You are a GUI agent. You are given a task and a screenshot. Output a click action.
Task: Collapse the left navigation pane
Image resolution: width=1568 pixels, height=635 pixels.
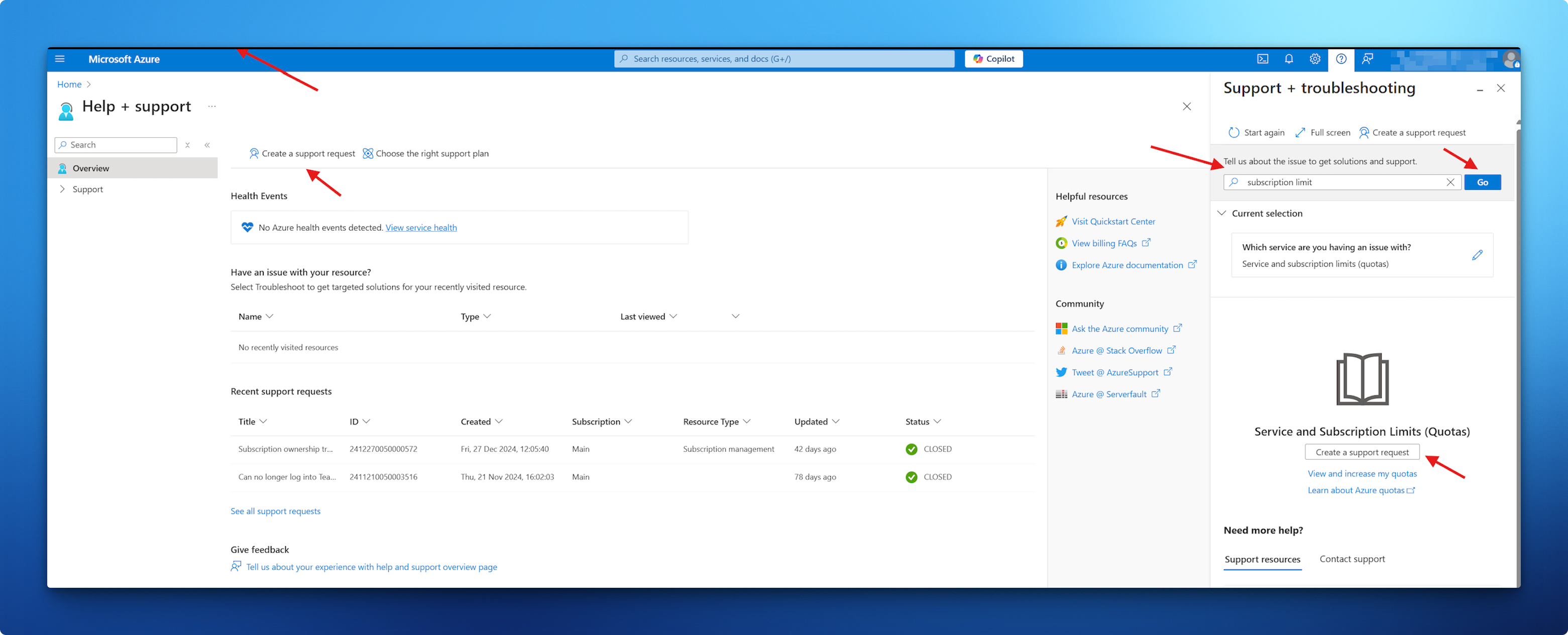pyautogui.click(x=207, y=145)
